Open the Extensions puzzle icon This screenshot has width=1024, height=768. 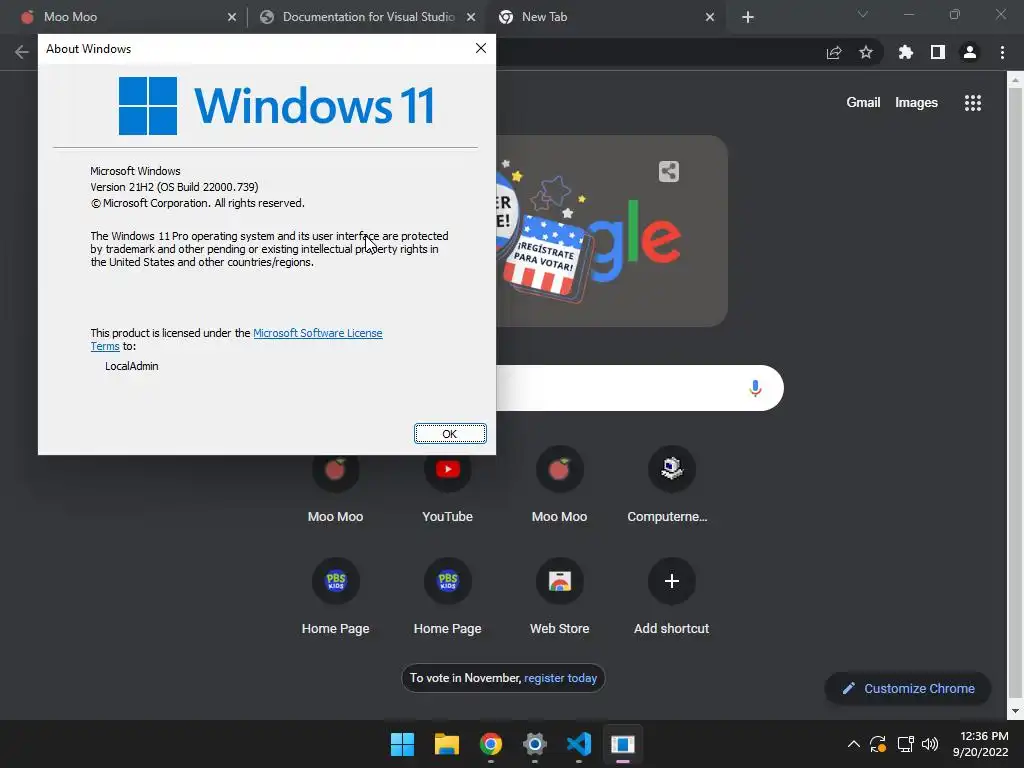[x=905, y=52]
